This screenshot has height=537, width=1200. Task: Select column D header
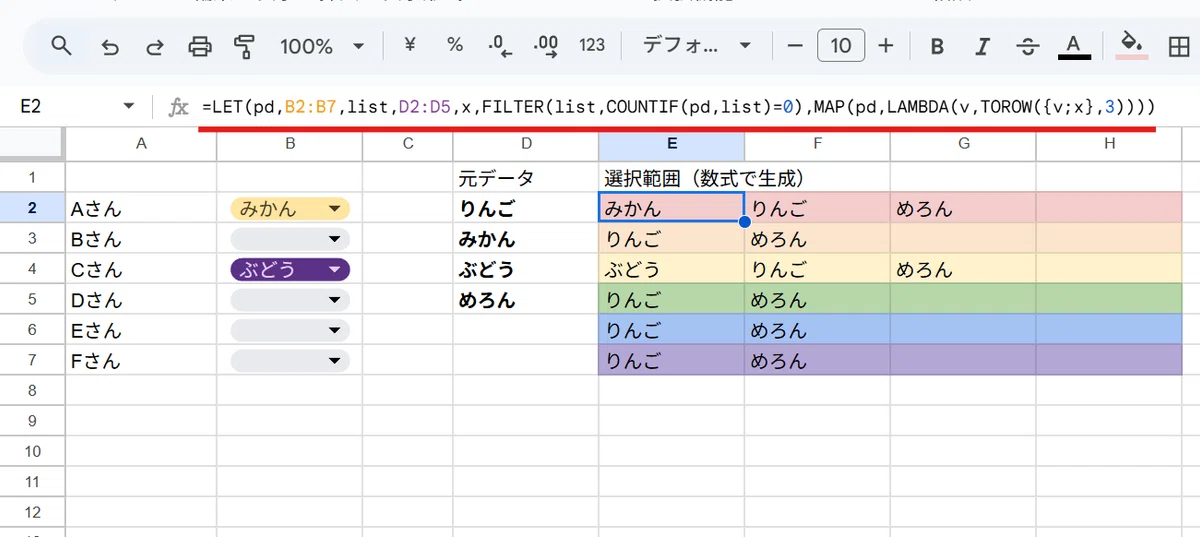coord(526,144)
